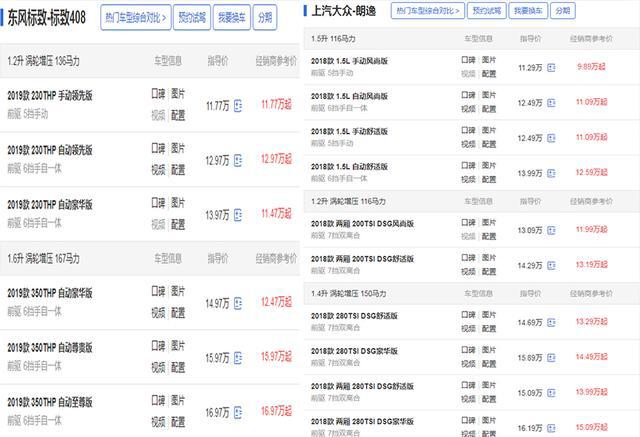The height and width of the screenshot is (437, 640).
Task: Select model name 2018款 两厢 280TSI DSG舒适版
Action: tap(362, 386)
